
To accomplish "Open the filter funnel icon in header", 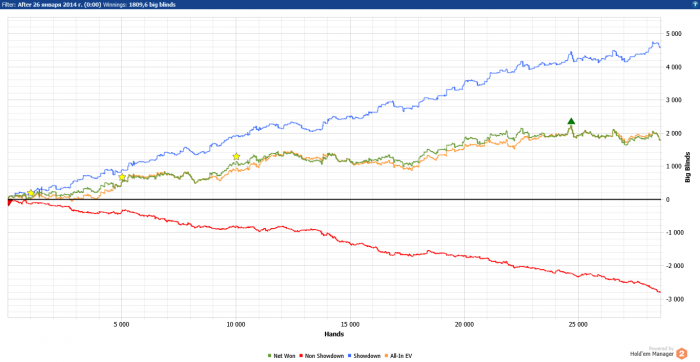I will click(x=696, y=4).
